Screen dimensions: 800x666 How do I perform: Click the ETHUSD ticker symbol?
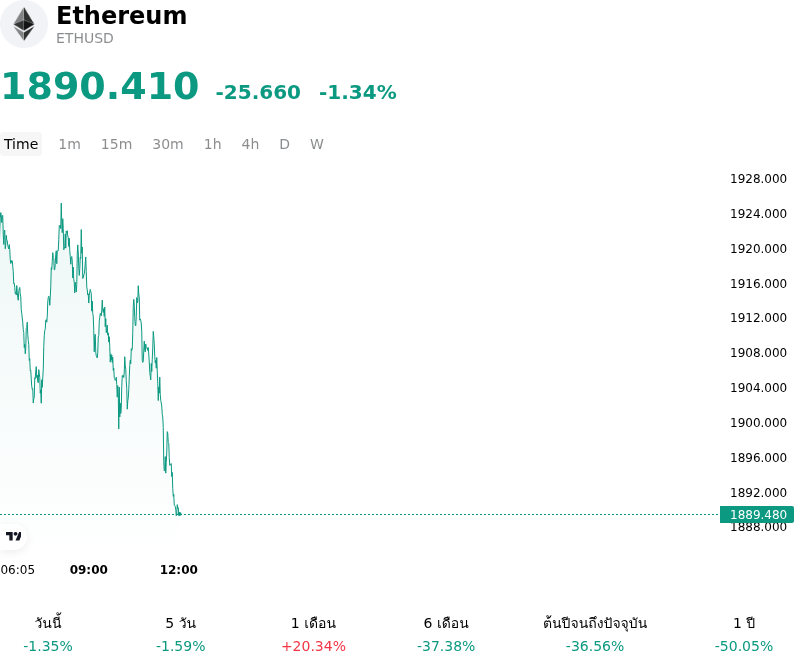(85, 38)
